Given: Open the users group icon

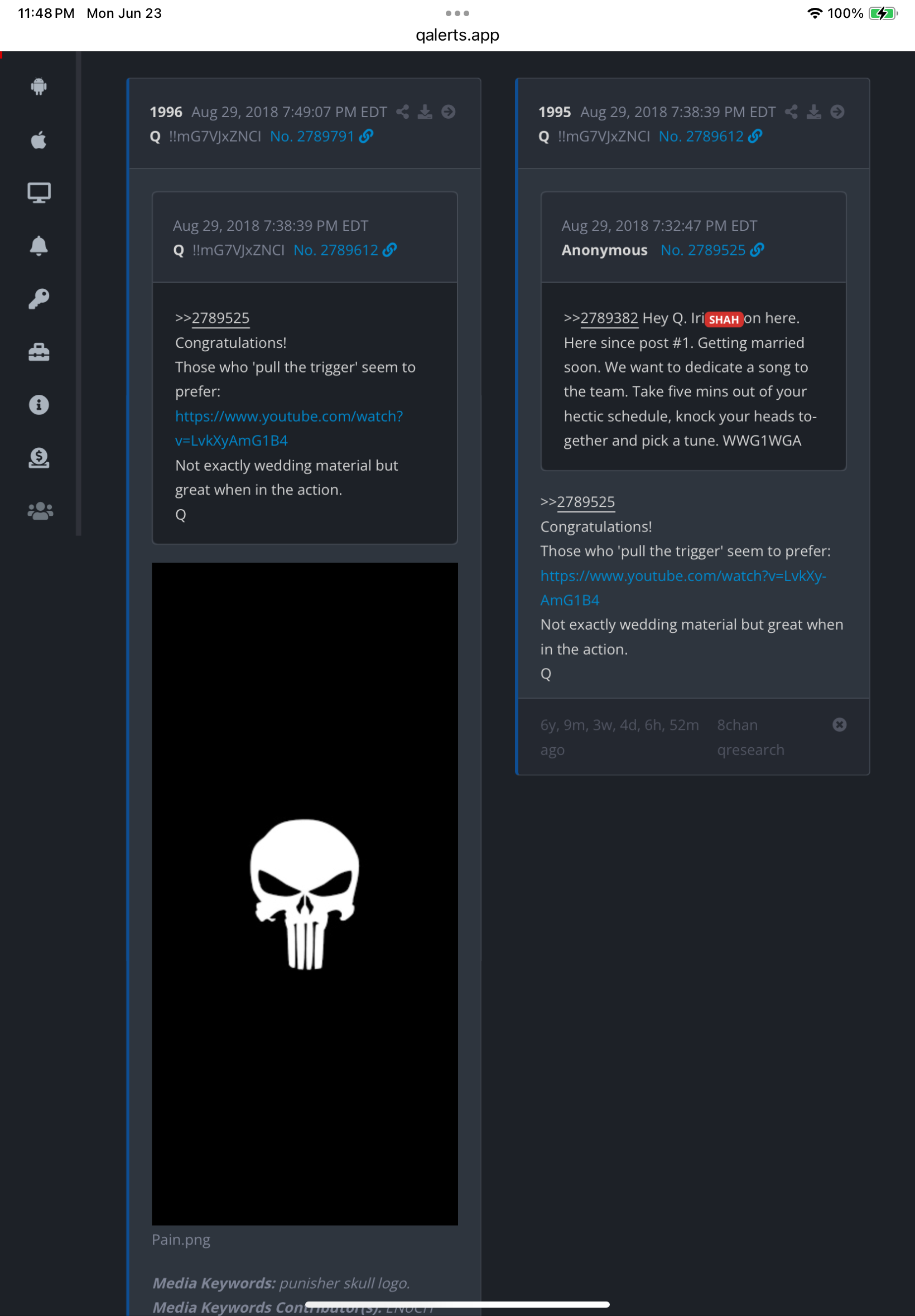Looking at the screenshot, I should point(40,511).
